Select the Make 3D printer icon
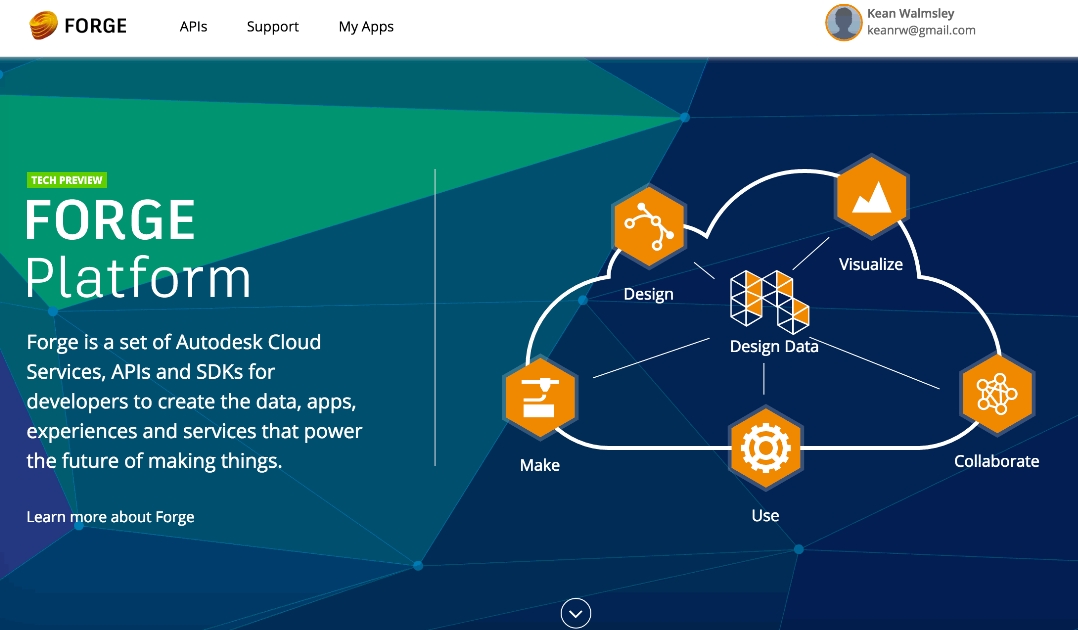Image resolution: width=1078 pixels, height=630 pixels. [540, 397]
